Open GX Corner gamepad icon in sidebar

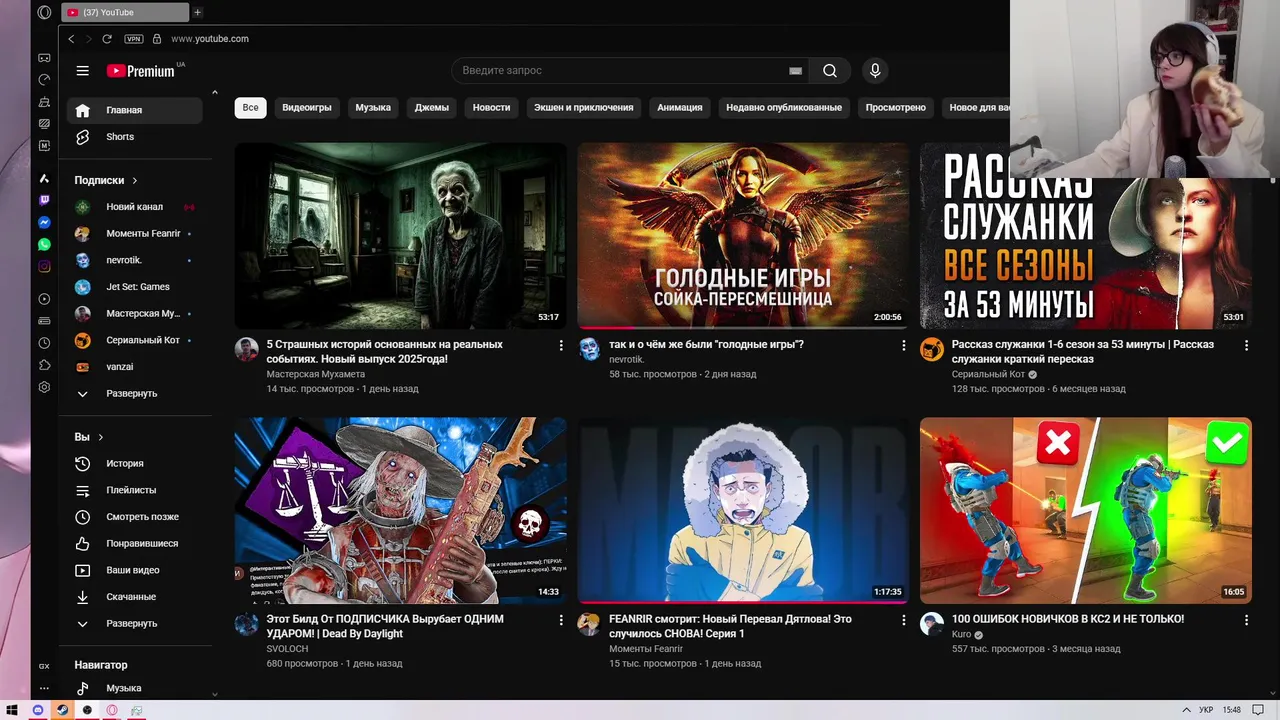[x=44, y=58]
